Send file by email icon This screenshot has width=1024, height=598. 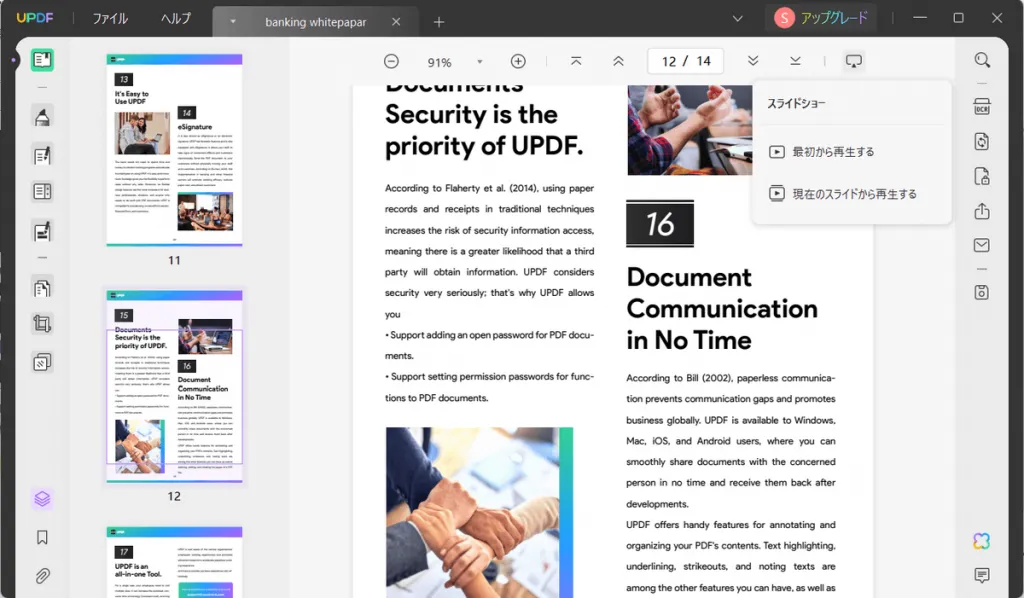pyautogui.click(x=982, y=245)
